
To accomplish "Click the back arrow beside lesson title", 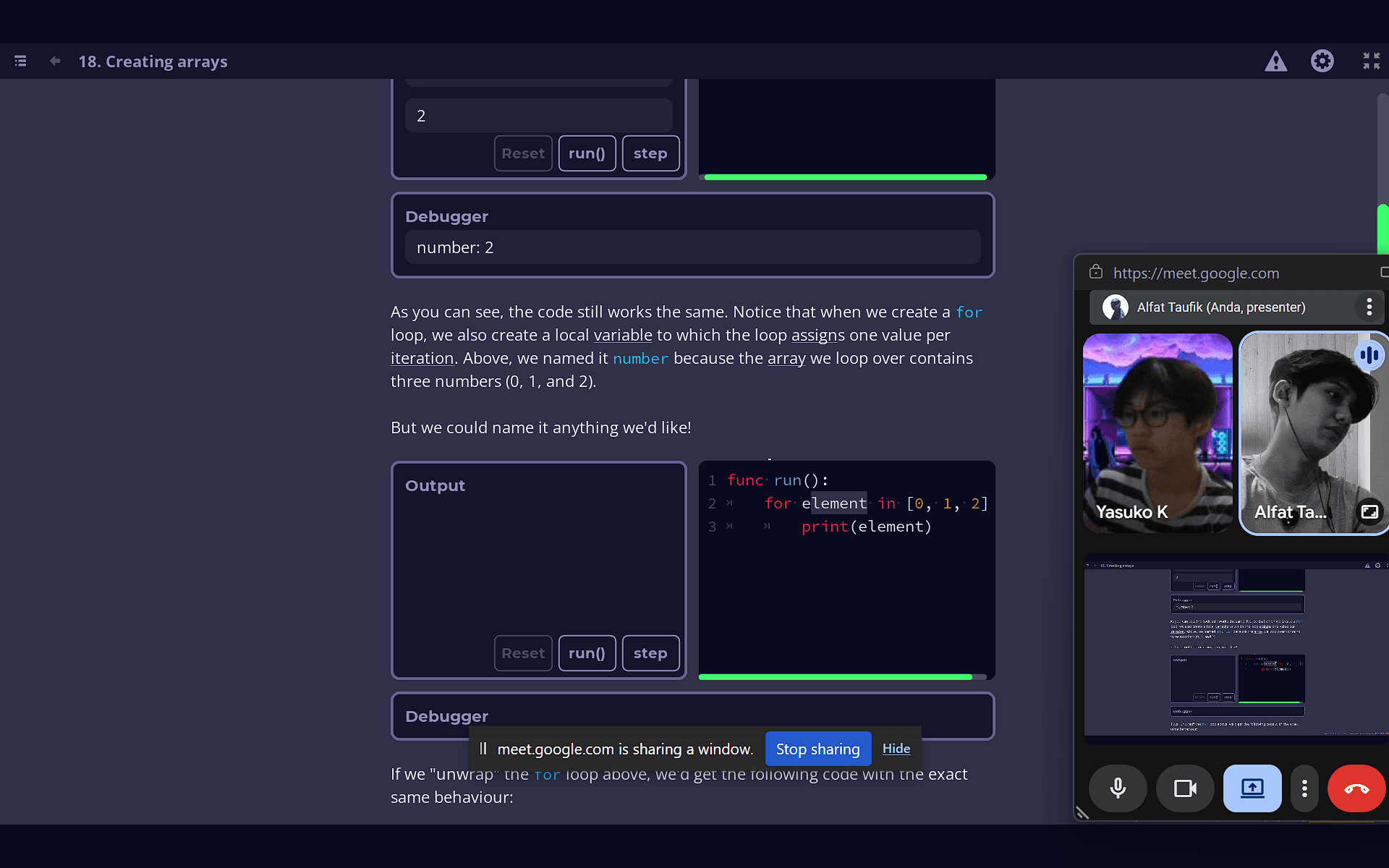I will coord(55,61).
